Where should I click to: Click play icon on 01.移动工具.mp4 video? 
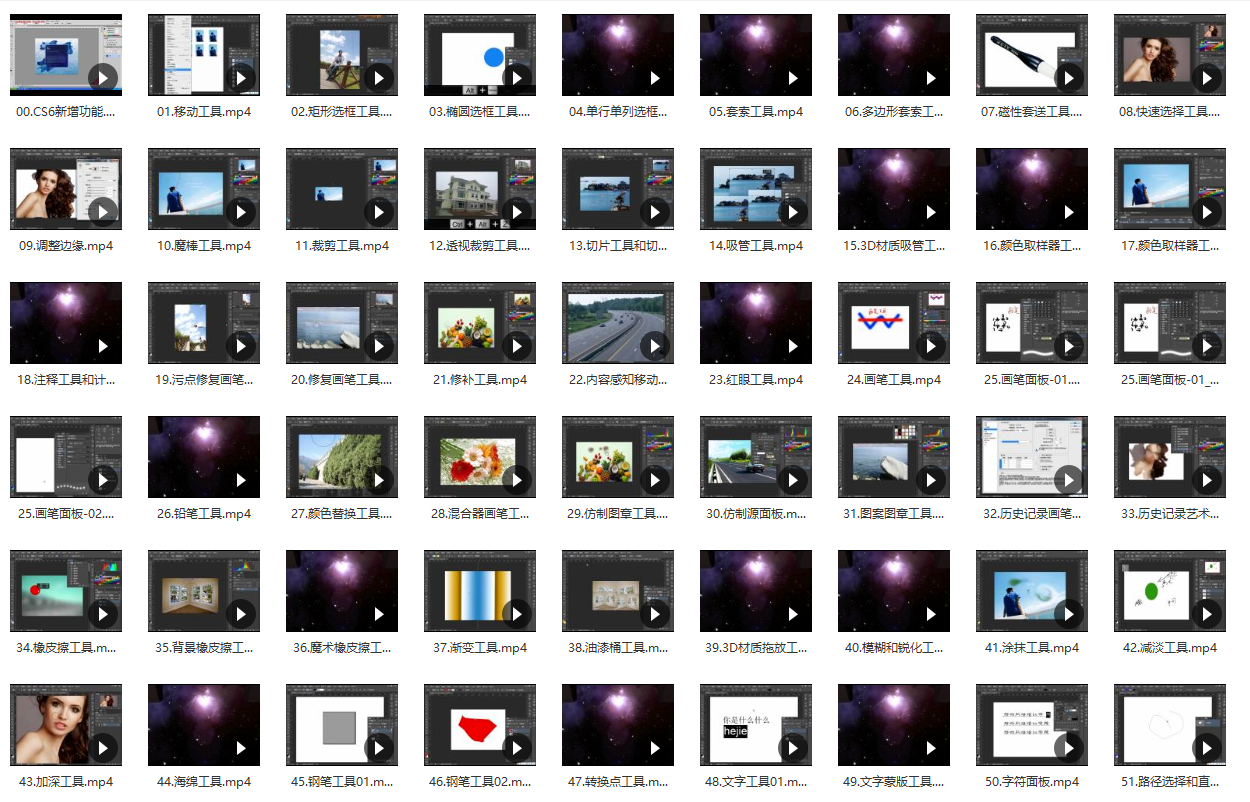coord(241,78)
